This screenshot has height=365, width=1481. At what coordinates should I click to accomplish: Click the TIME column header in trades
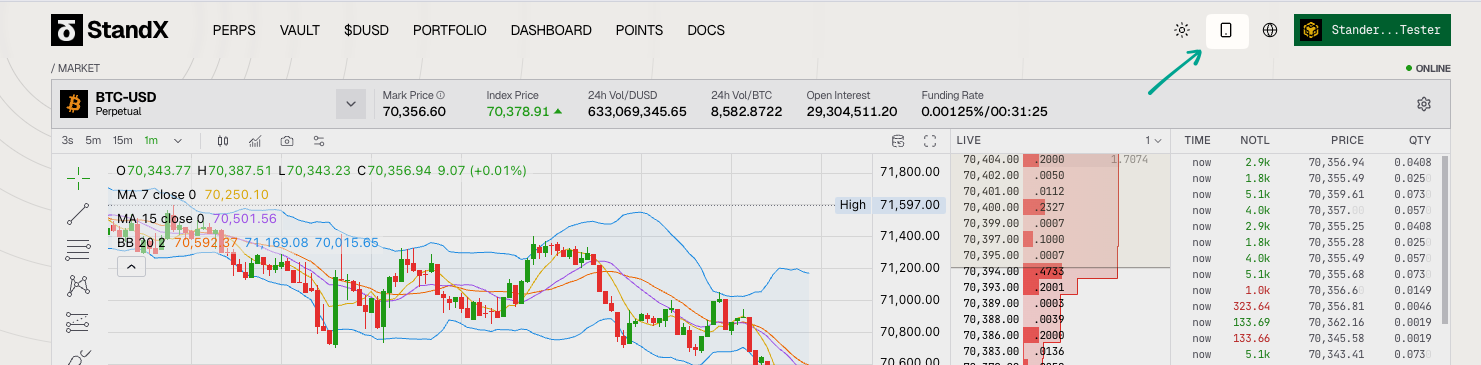pyautogui.click(x=1198, y=141)
